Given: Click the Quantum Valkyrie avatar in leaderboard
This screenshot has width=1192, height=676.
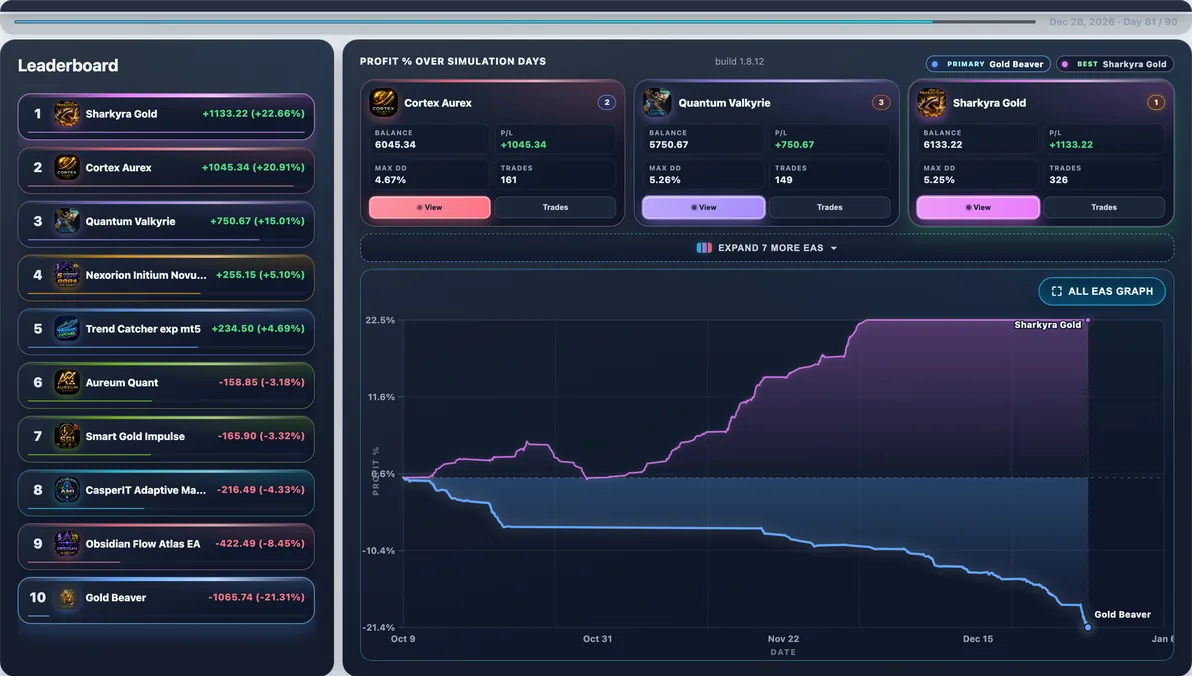Looking at the screenshot, I should click(x=67, y=221).
